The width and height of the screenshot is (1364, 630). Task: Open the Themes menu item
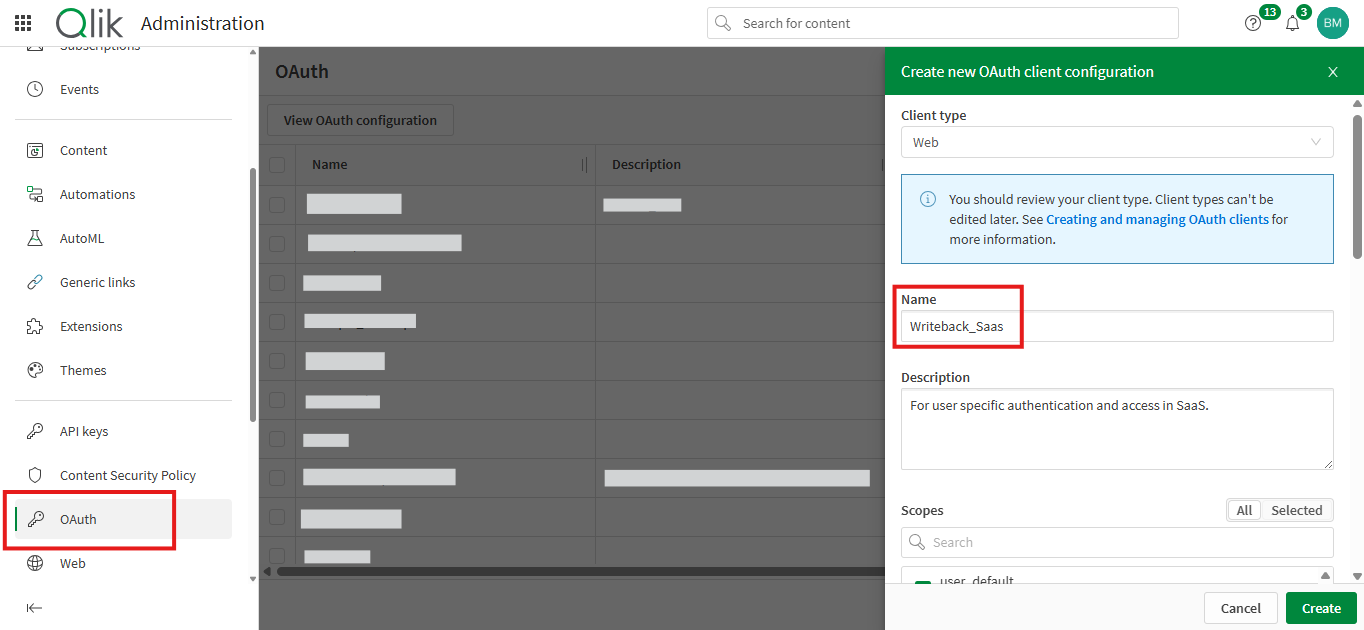pyautogui.click(x=83, y=370)
